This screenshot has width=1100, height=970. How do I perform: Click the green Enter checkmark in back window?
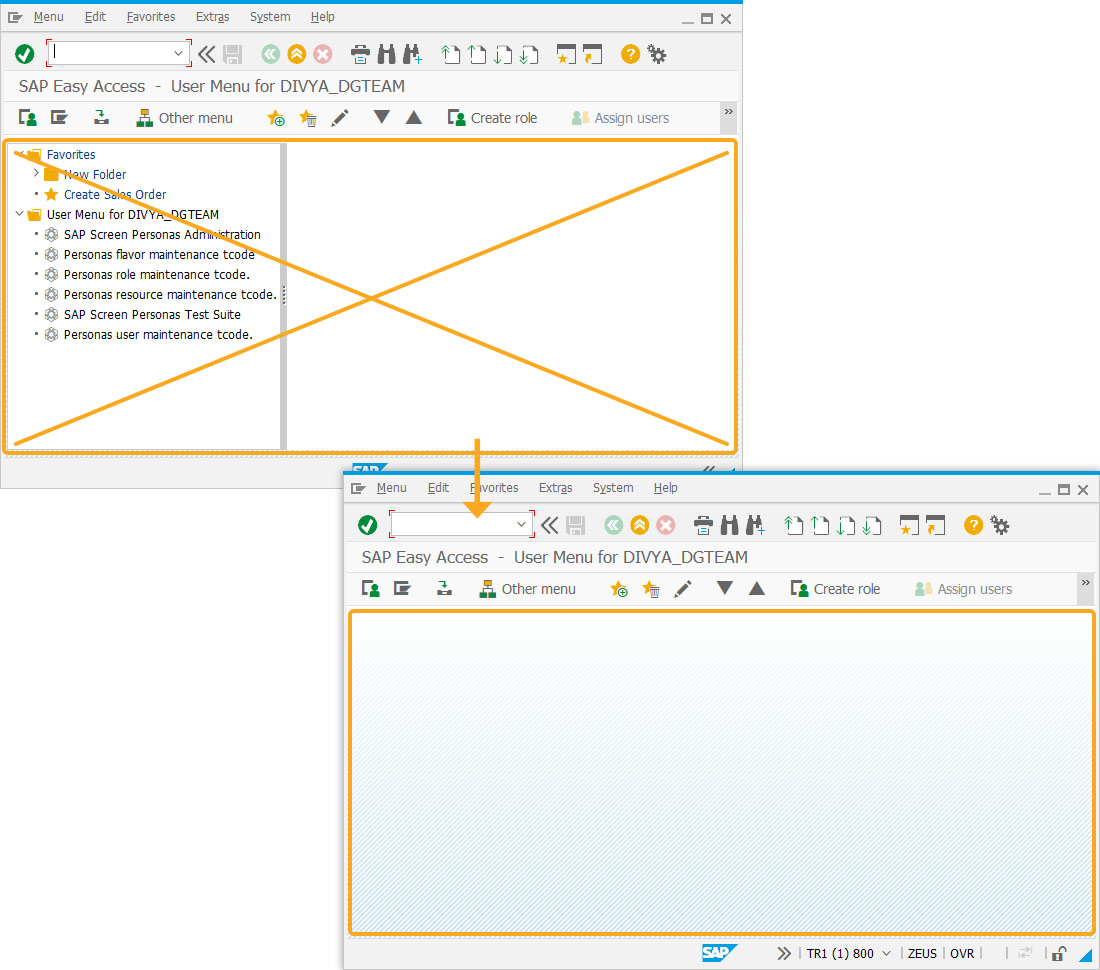coord(25,54)
